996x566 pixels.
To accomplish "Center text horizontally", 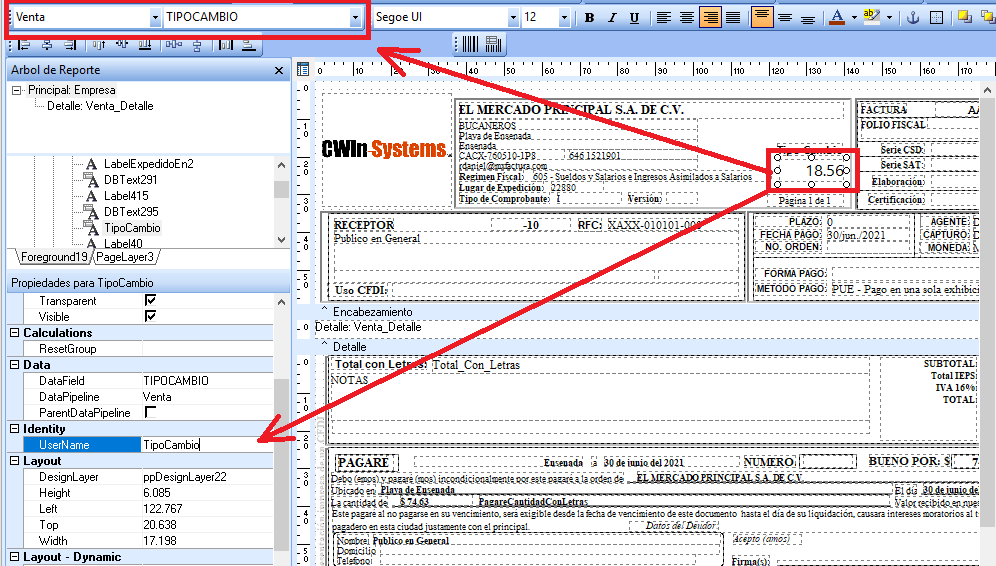I will coord(687,17).
